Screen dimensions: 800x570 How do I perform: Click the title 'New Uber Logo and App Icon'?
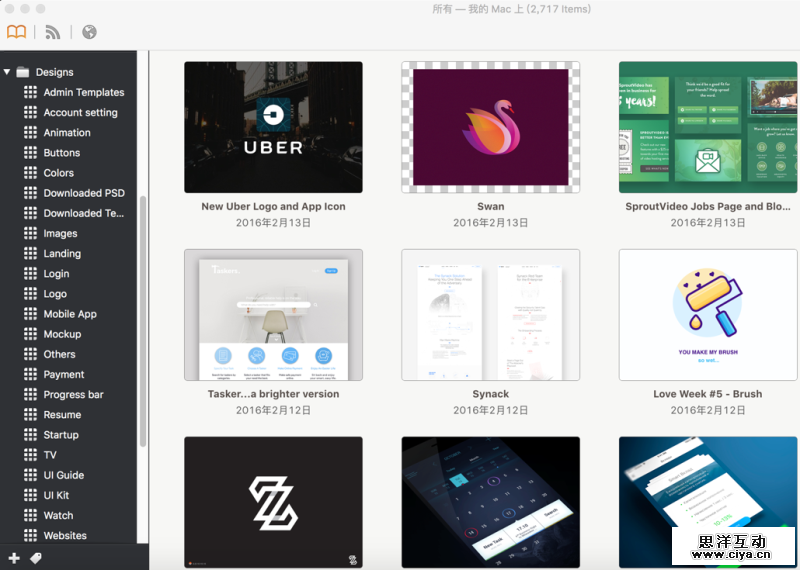point(273,207)
